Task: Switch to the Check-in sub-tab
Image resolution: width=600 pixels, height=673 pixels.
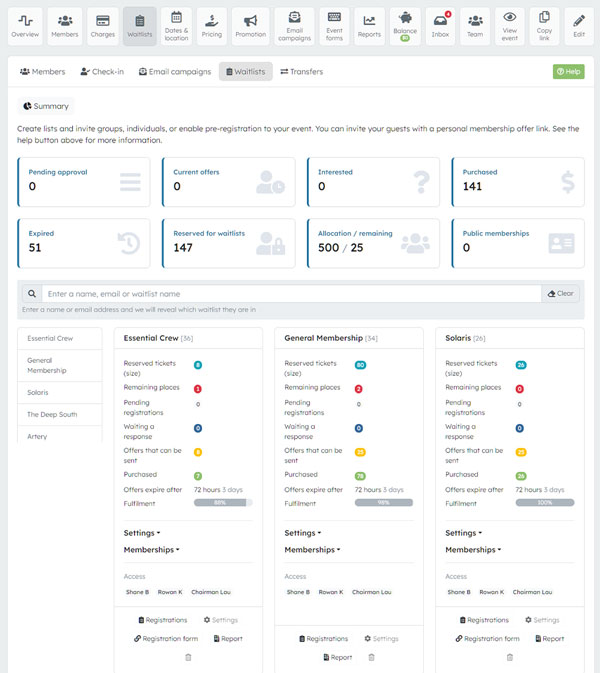Action: 102,72
